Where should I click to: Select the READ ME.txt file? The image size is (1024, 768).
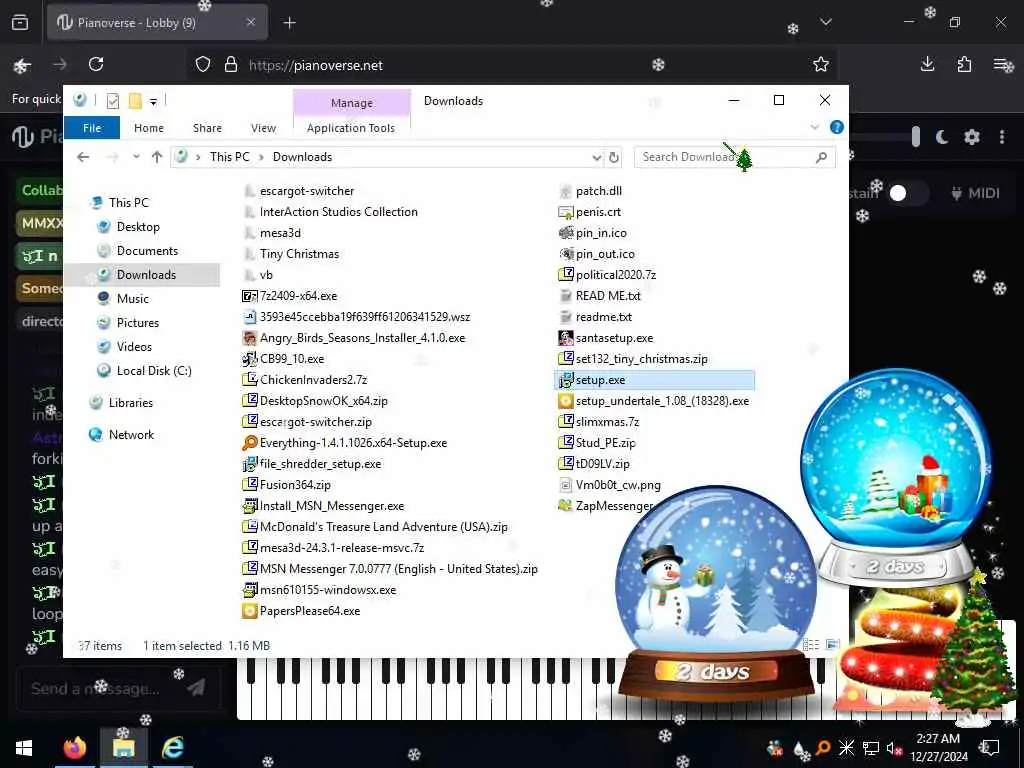point(600,295)
